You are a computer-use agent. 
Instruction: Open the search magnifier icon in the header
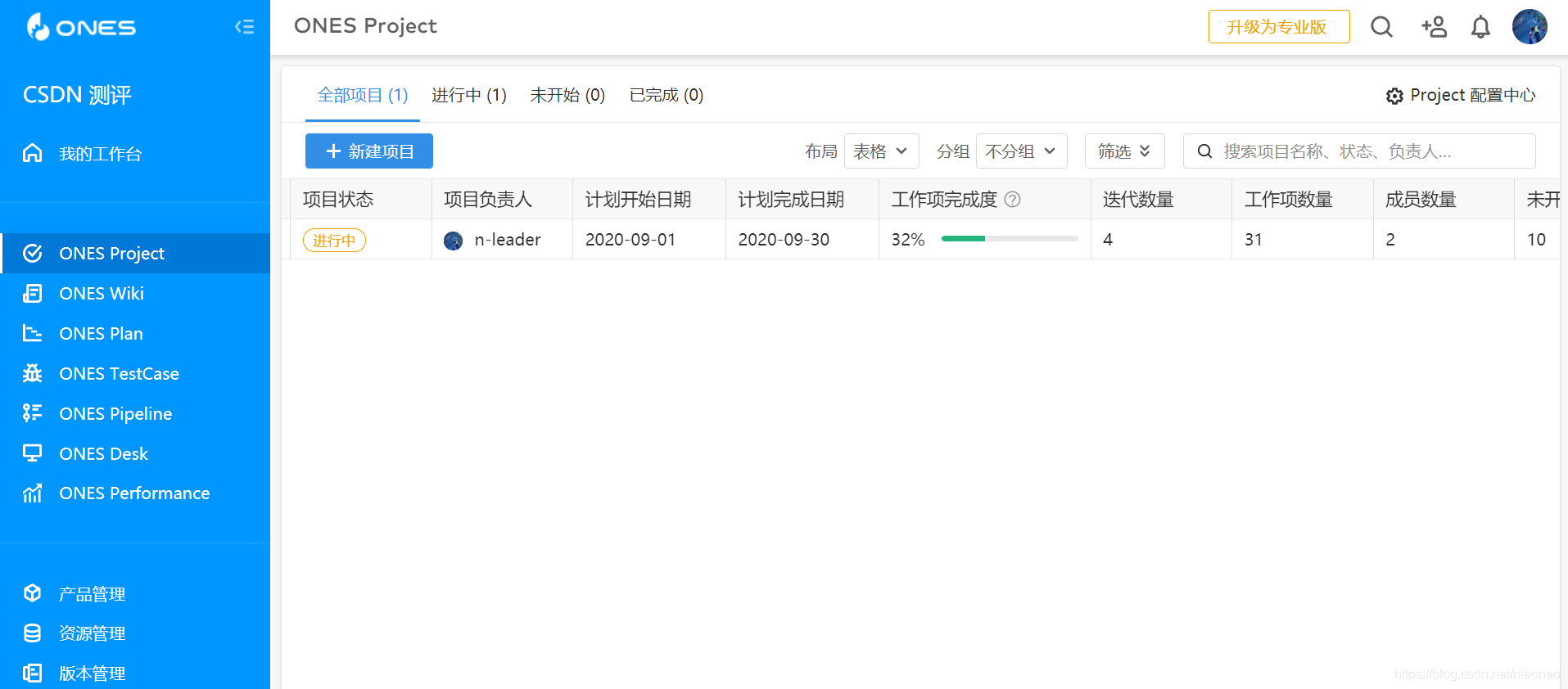point(1382,27)
